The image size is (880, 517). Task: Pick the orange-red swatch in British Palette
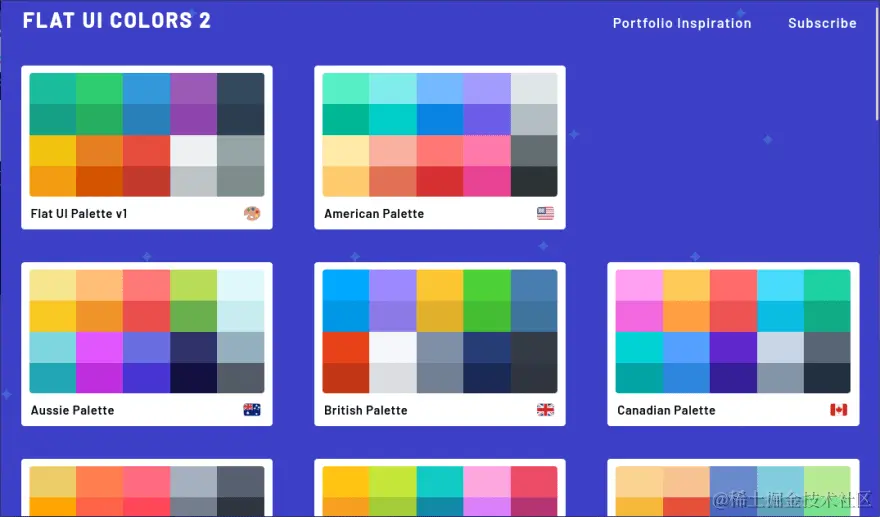pyautogui.click(x=346, y=347)
